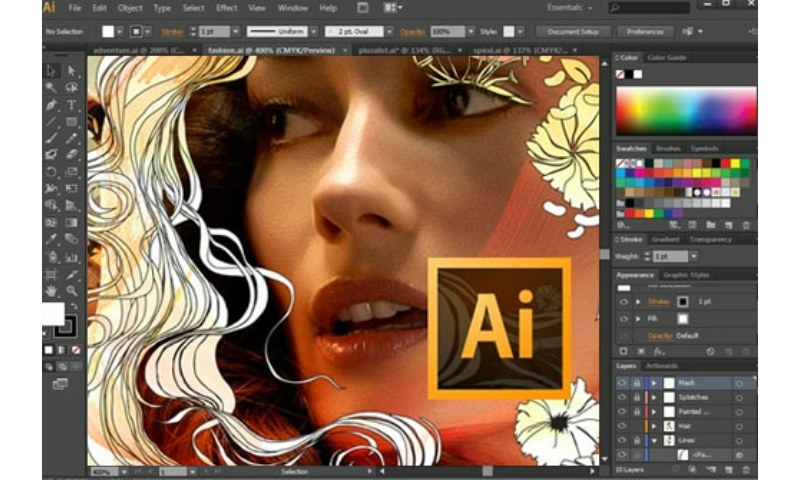
Task: Select the Width tool
Action: [x=52, y=188]
